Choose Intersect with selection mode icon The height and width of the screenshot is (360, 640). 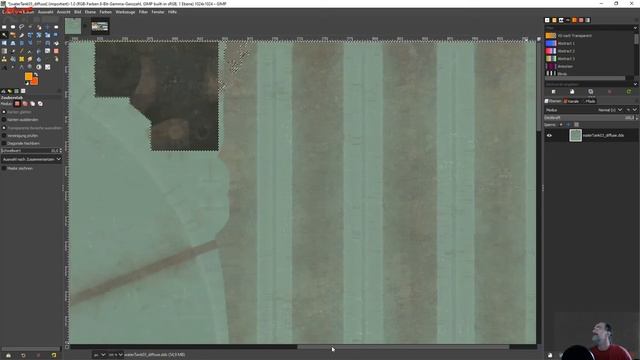click(x=40, y=104)
